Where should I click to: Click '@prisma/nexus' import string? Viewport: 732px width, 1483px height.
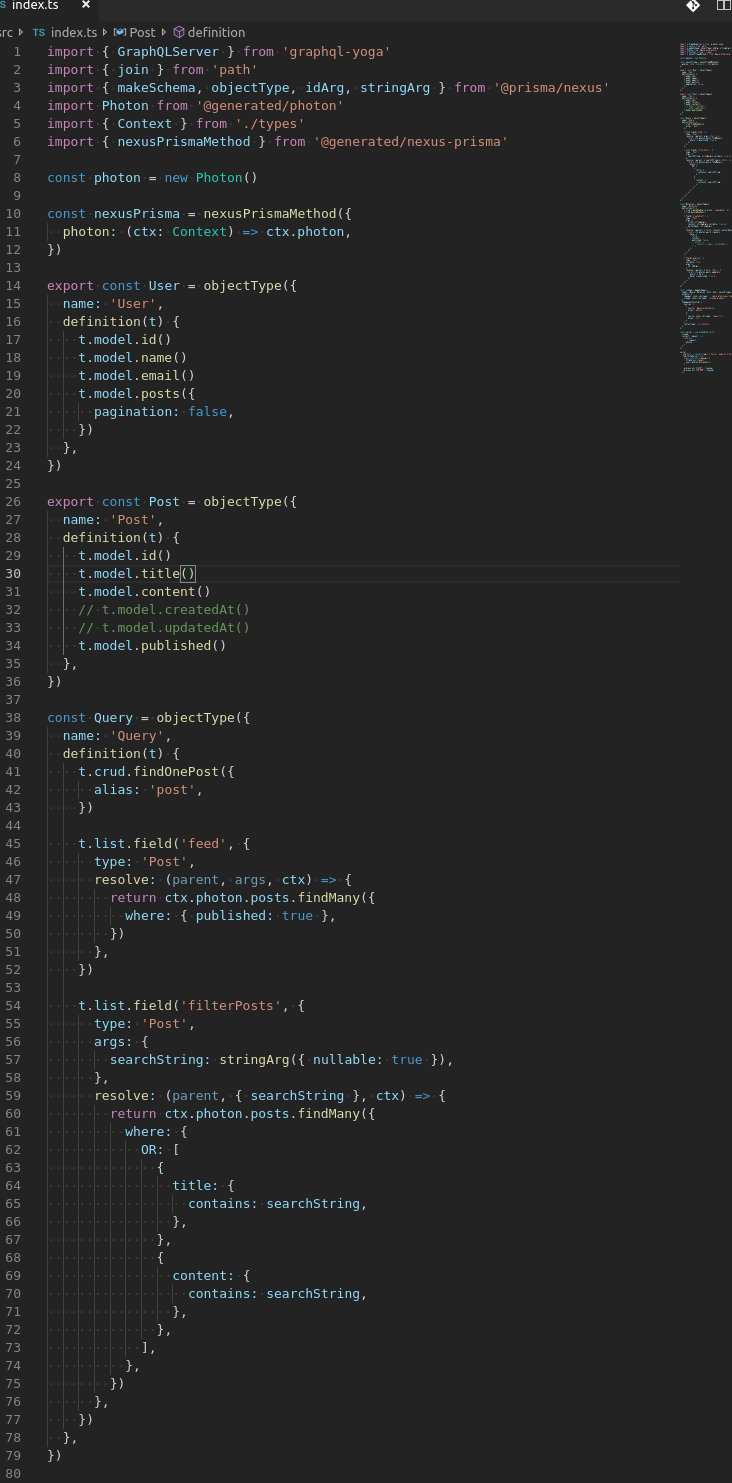click(552, 88)
